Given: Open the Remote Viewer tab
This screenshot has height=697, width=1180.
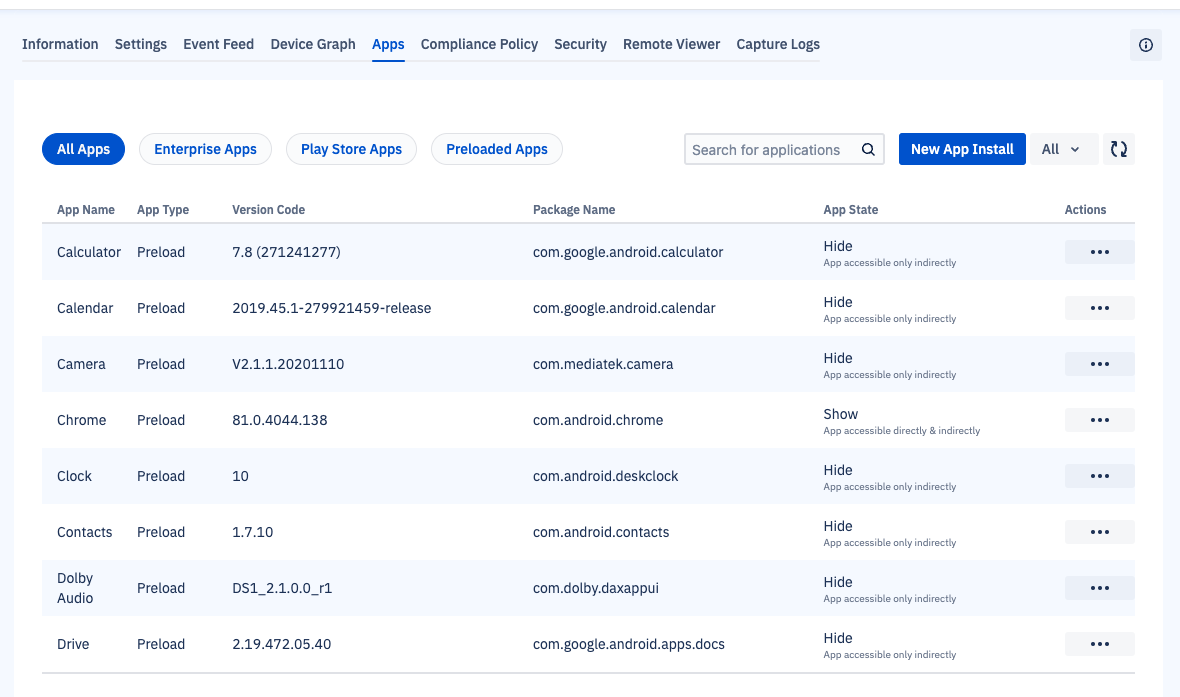Looking at the screenshot, I should [671, 44].
